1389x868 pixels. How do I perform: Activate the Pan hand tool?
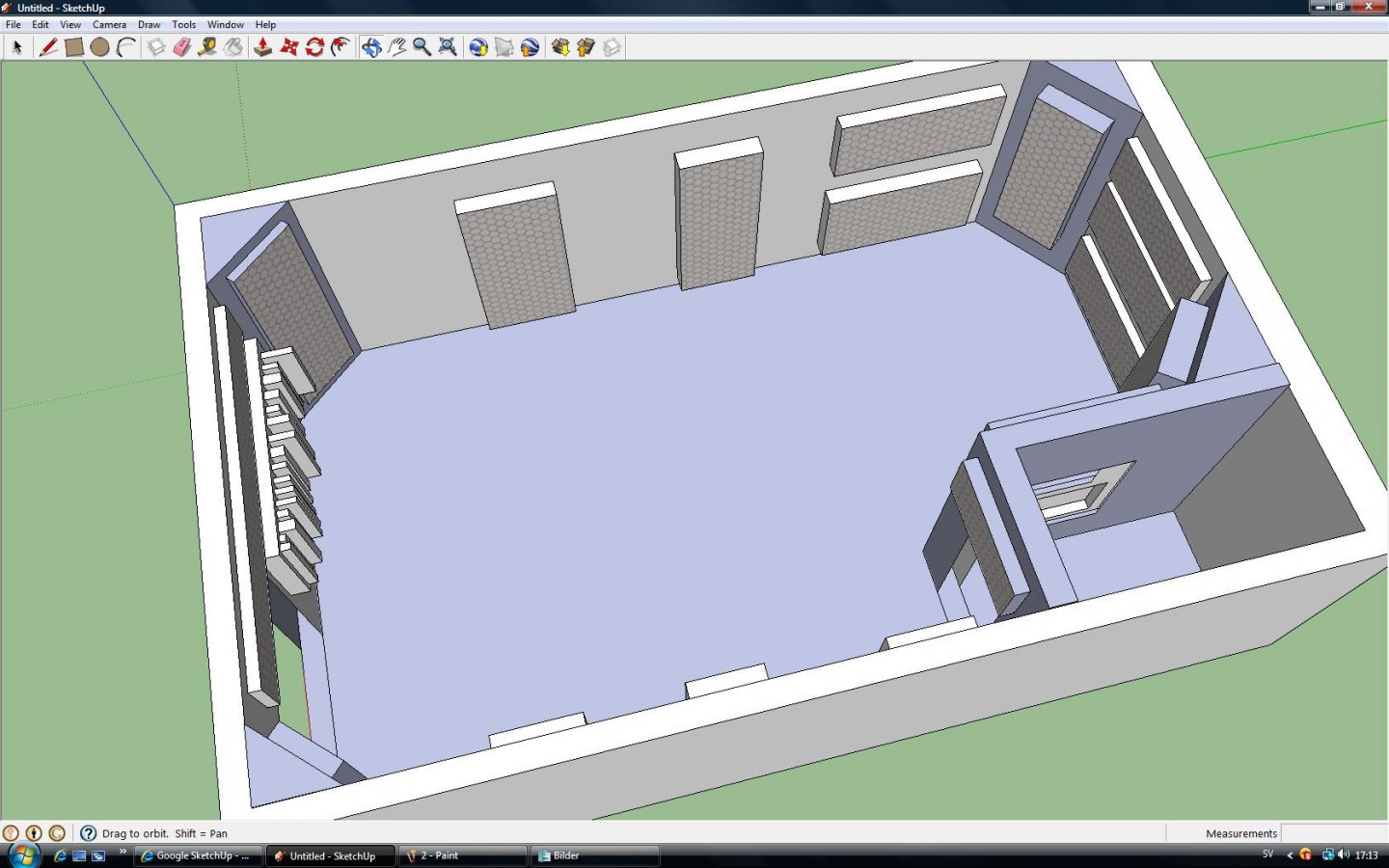(396, 47)
